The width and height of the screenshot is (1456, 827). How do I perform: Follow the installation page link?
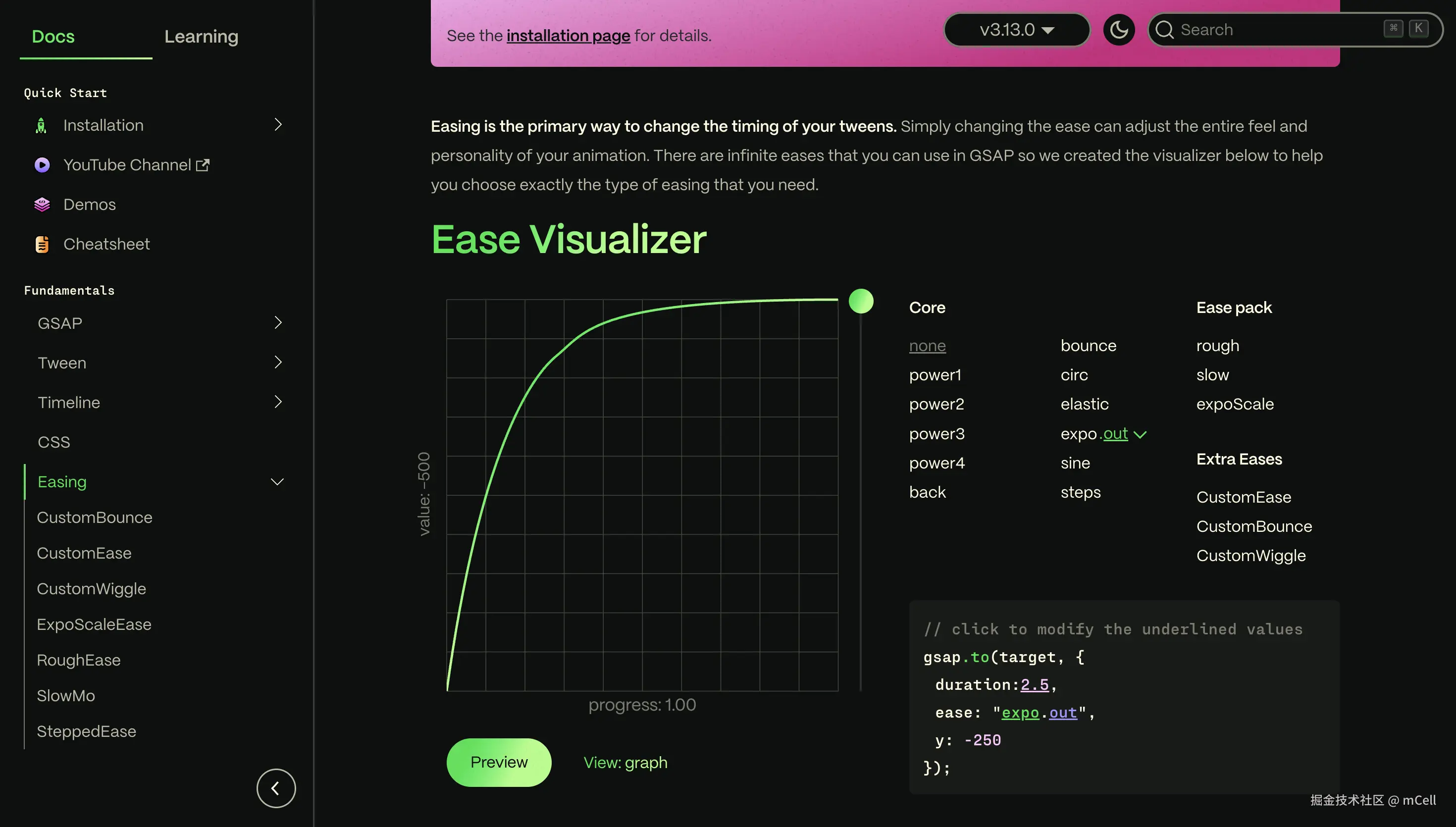click(x=568, y=35)
